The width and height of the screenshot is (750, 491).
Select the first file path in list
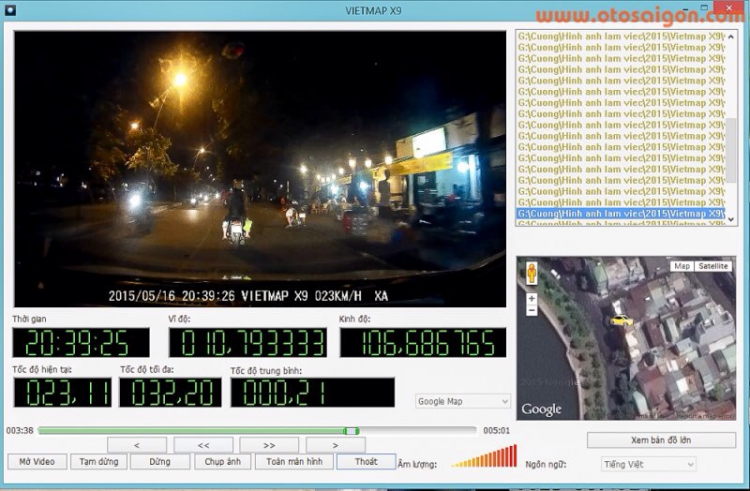621,36
